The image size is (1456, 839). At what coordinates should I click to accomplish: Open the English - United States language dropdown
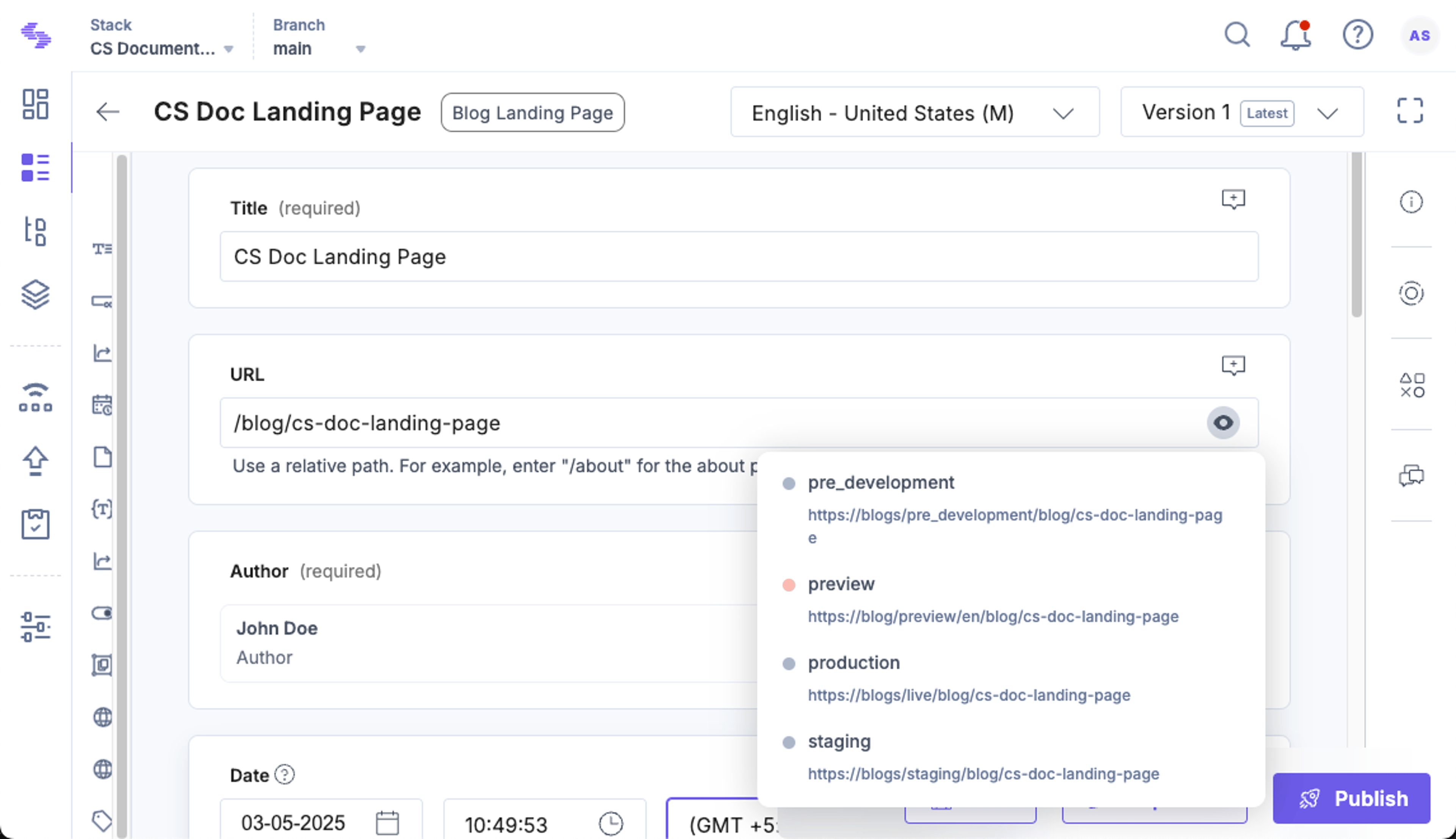coord(915,112)
